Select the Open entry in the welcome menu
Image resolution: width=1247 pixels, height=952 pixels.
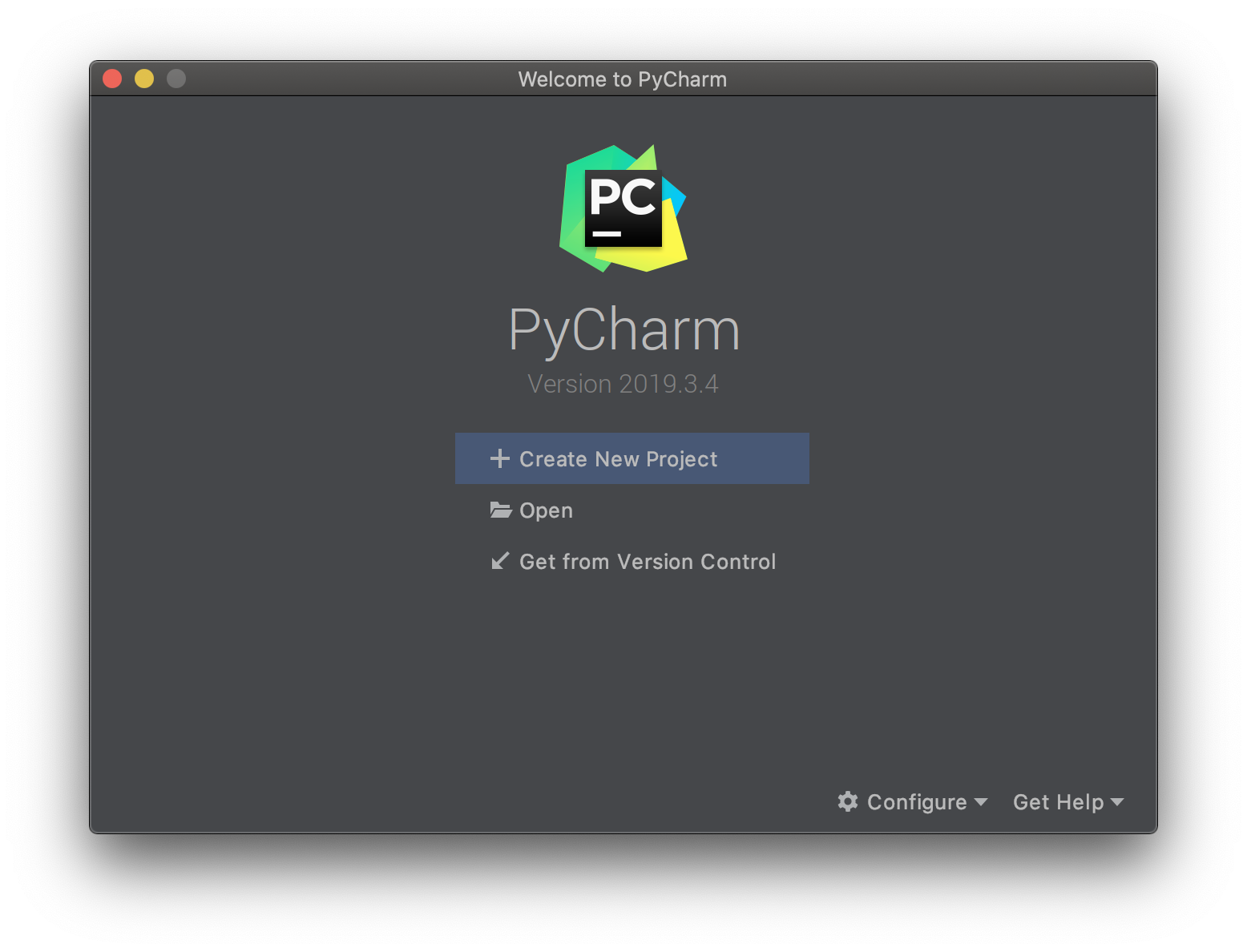546,510
